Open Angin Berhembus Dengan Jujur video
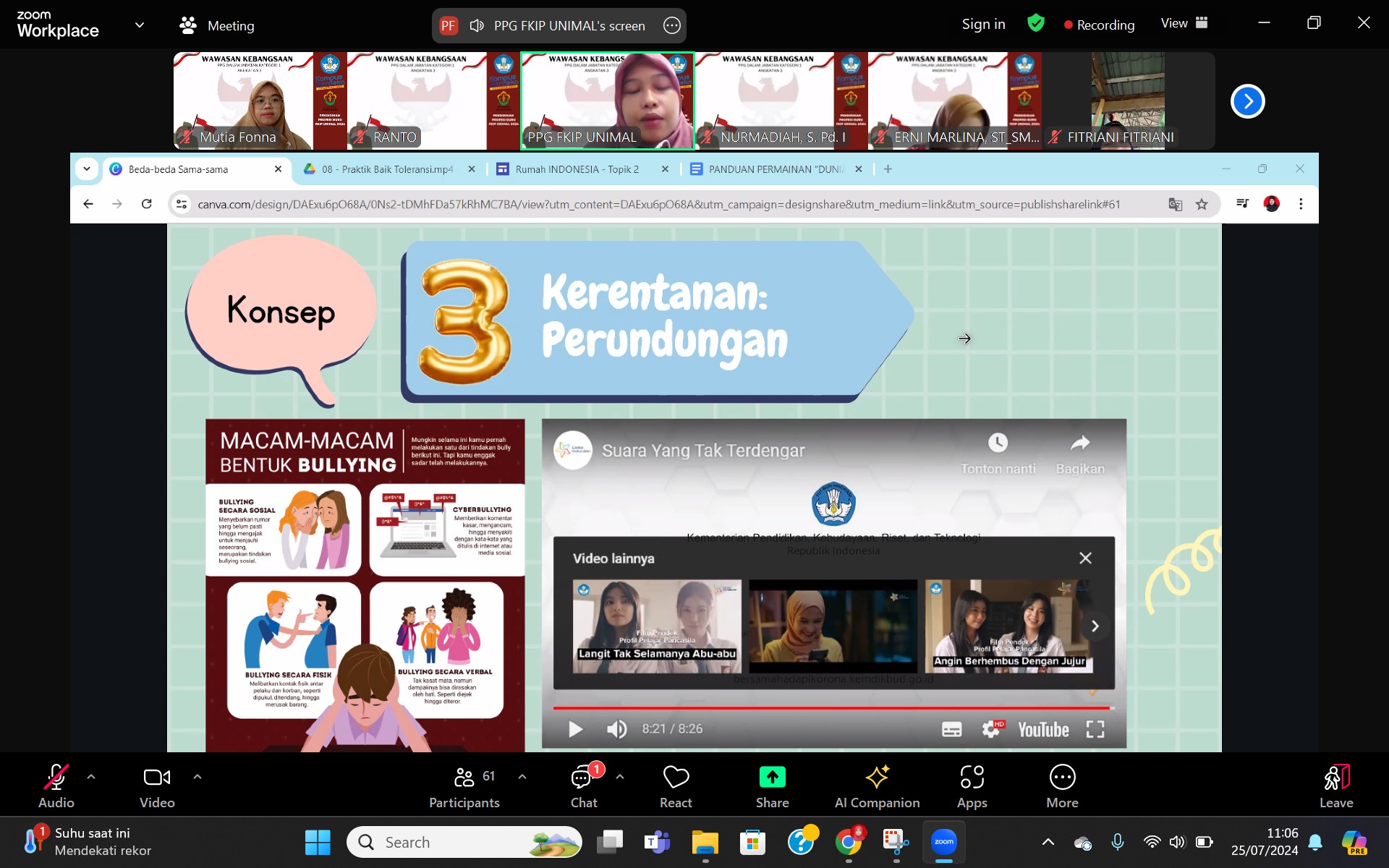 pyautogui.click(x=1009, y=626)
